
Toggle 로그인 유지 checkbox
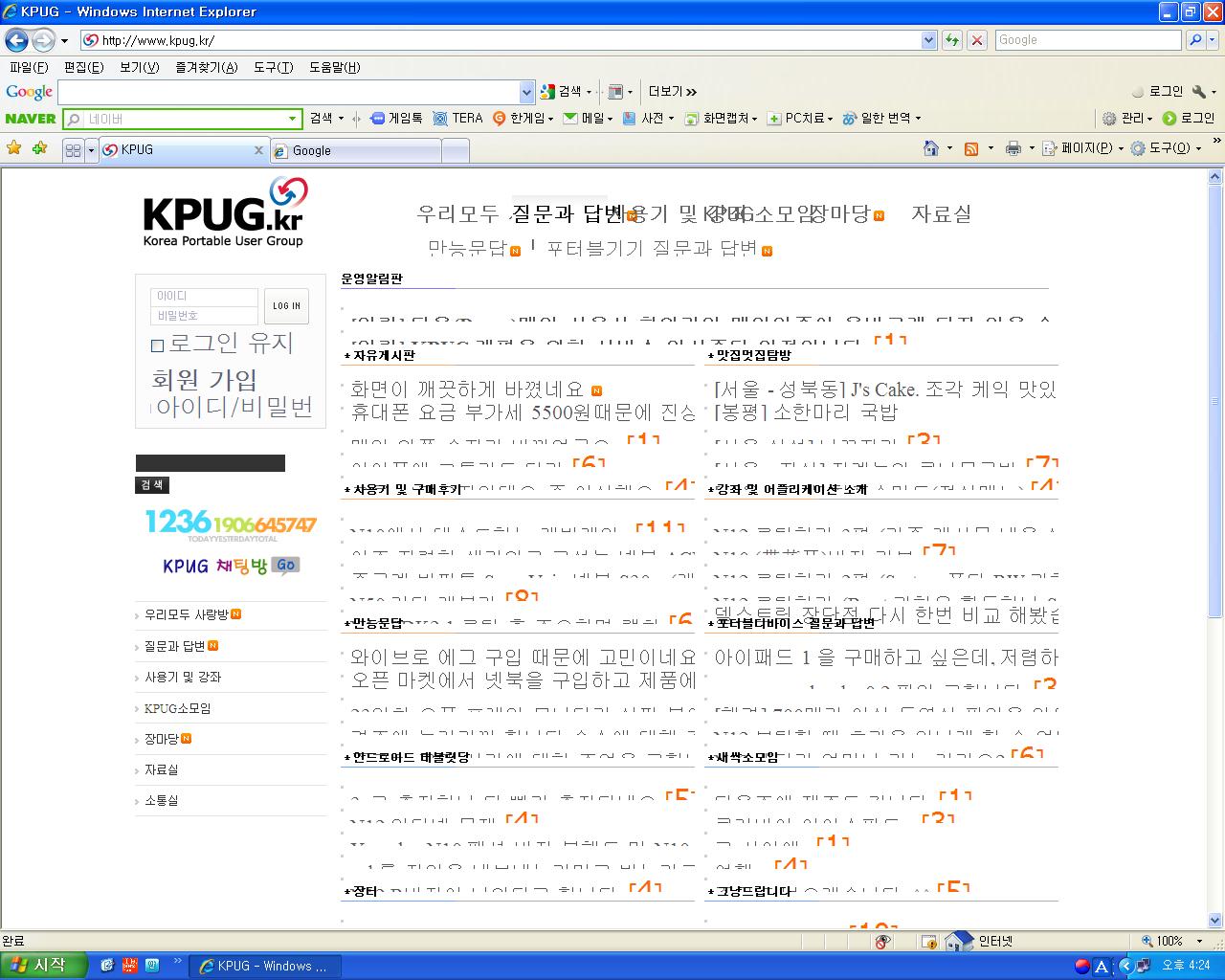(x=158, y=345)
